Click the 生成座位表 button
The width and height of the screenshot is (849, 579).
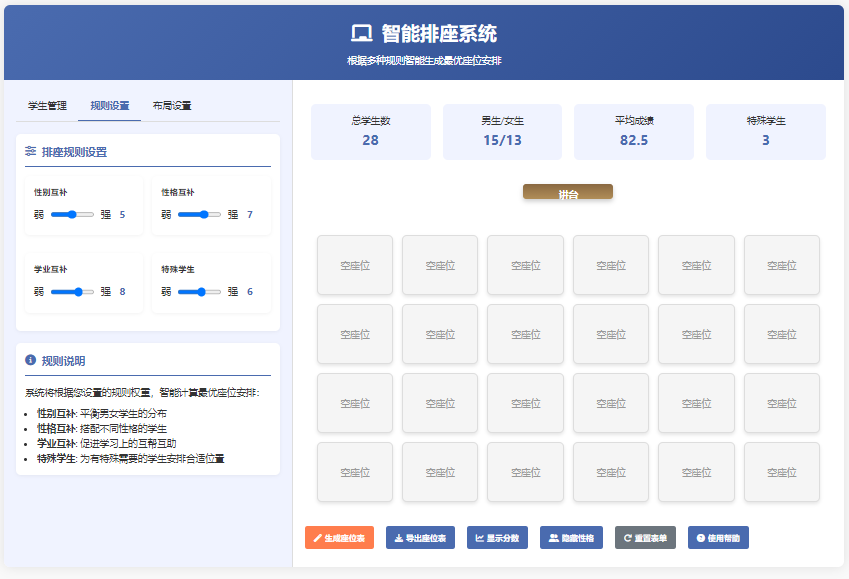(339, 537)
